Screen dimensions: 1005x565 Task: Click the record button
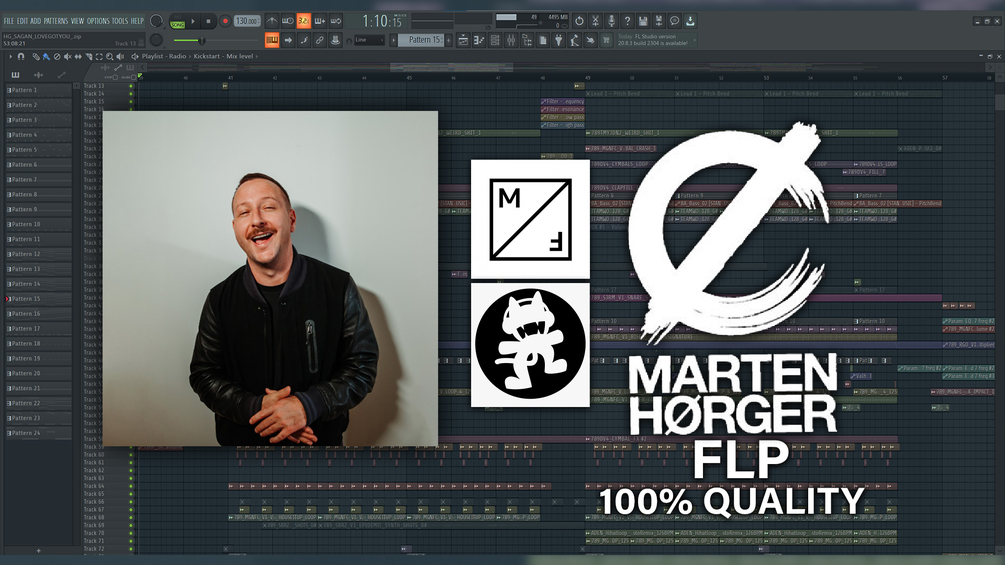pyautogui.click(x=225, y=21)
